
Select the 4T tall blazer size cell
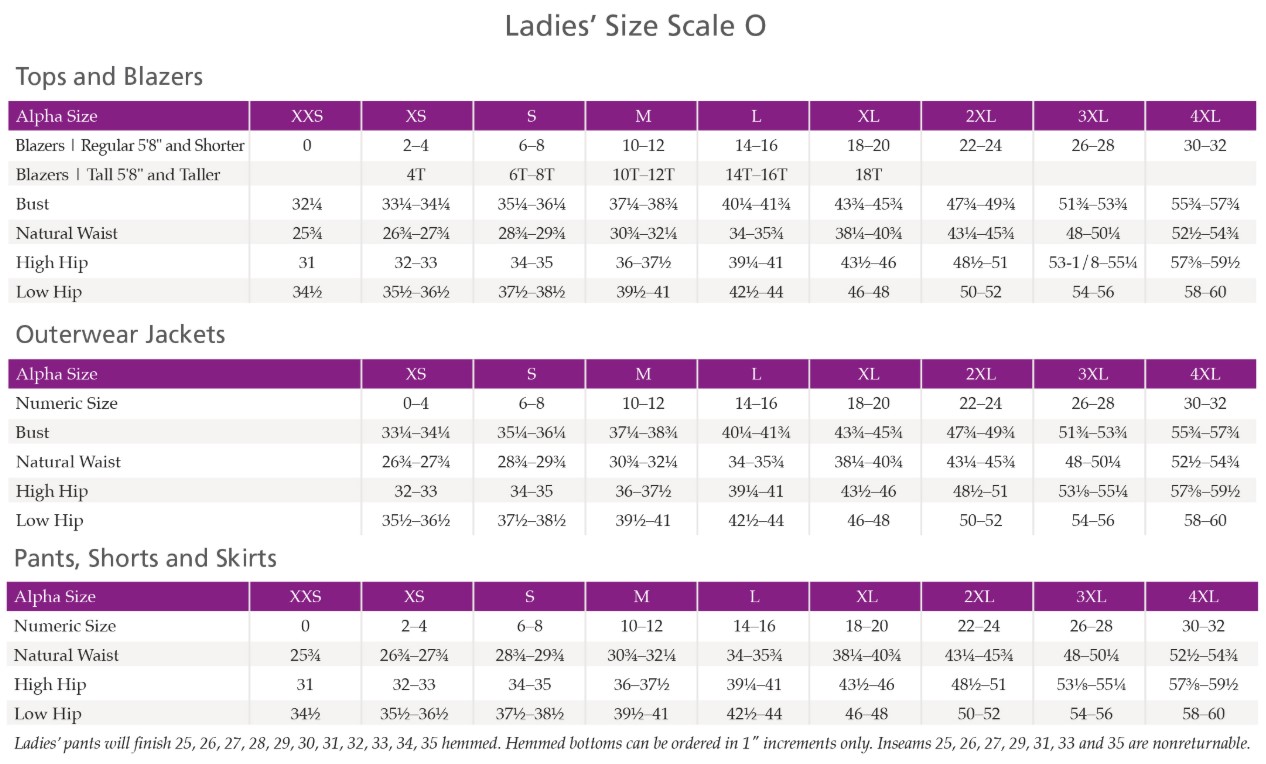pos(416,175)
